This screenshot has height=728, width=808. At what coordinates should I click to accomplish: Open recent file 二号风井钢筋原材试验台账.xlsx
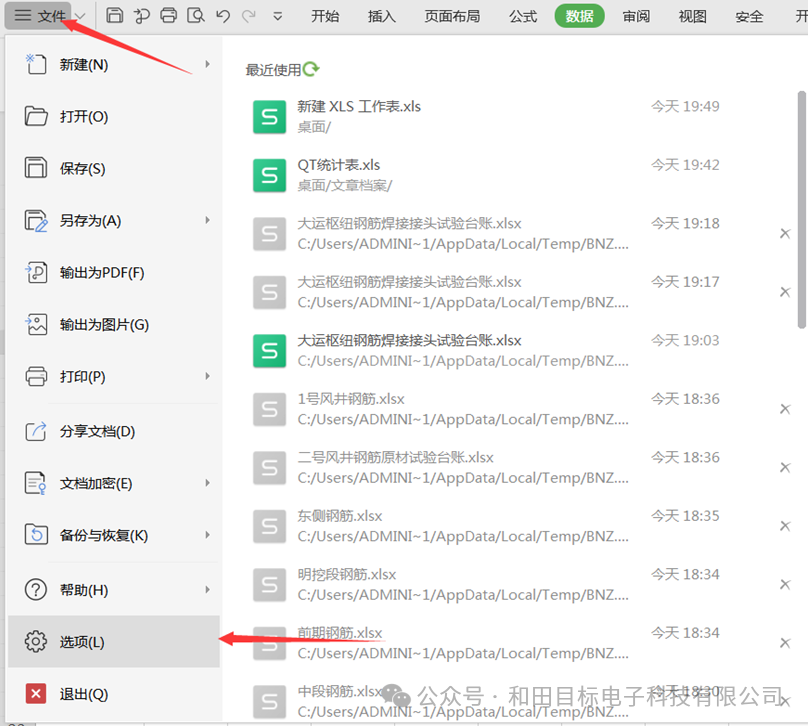pos(520,468)
